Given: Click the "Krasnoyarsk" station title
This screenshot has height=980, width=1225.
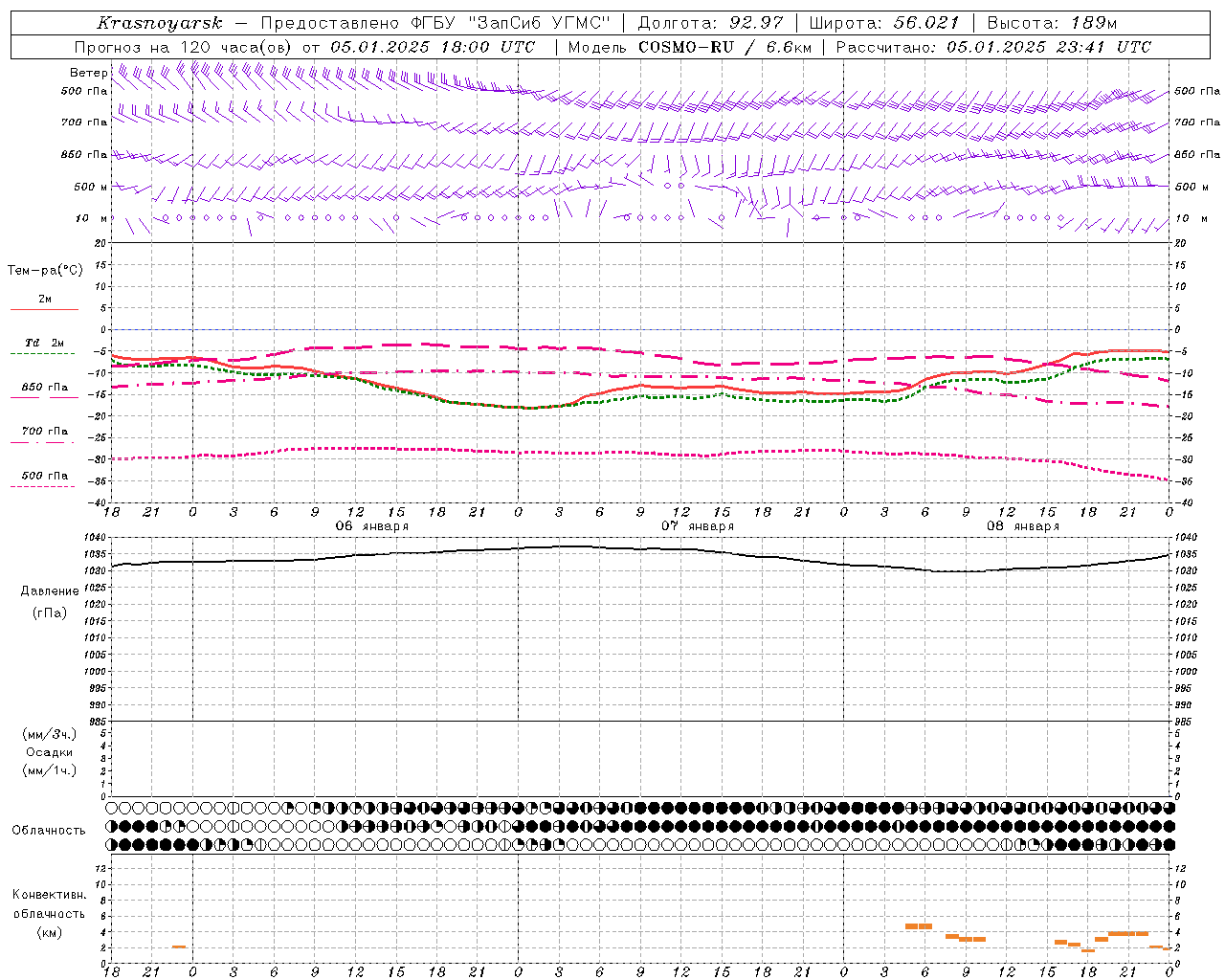Looking at the screenshot, I should click(x=159, y=23).
